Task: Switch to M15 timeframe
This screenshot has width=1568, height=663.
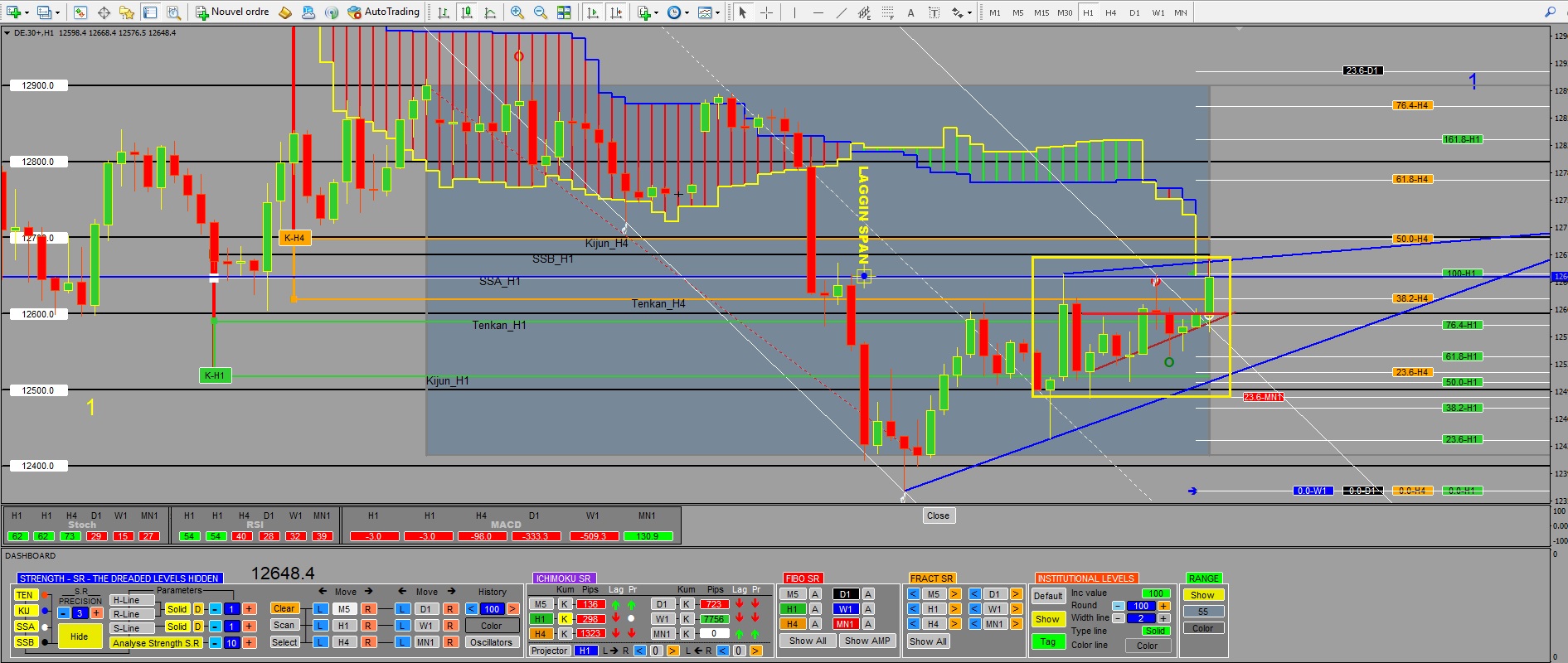Action: coord(1041,12)
